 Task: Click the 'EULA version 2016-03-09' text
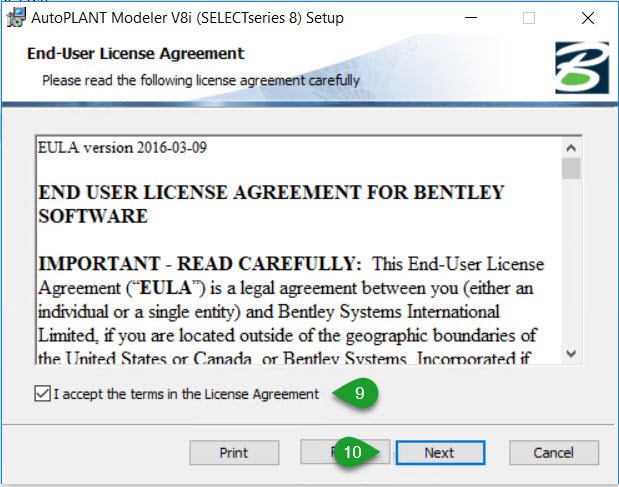coord(122,148)
